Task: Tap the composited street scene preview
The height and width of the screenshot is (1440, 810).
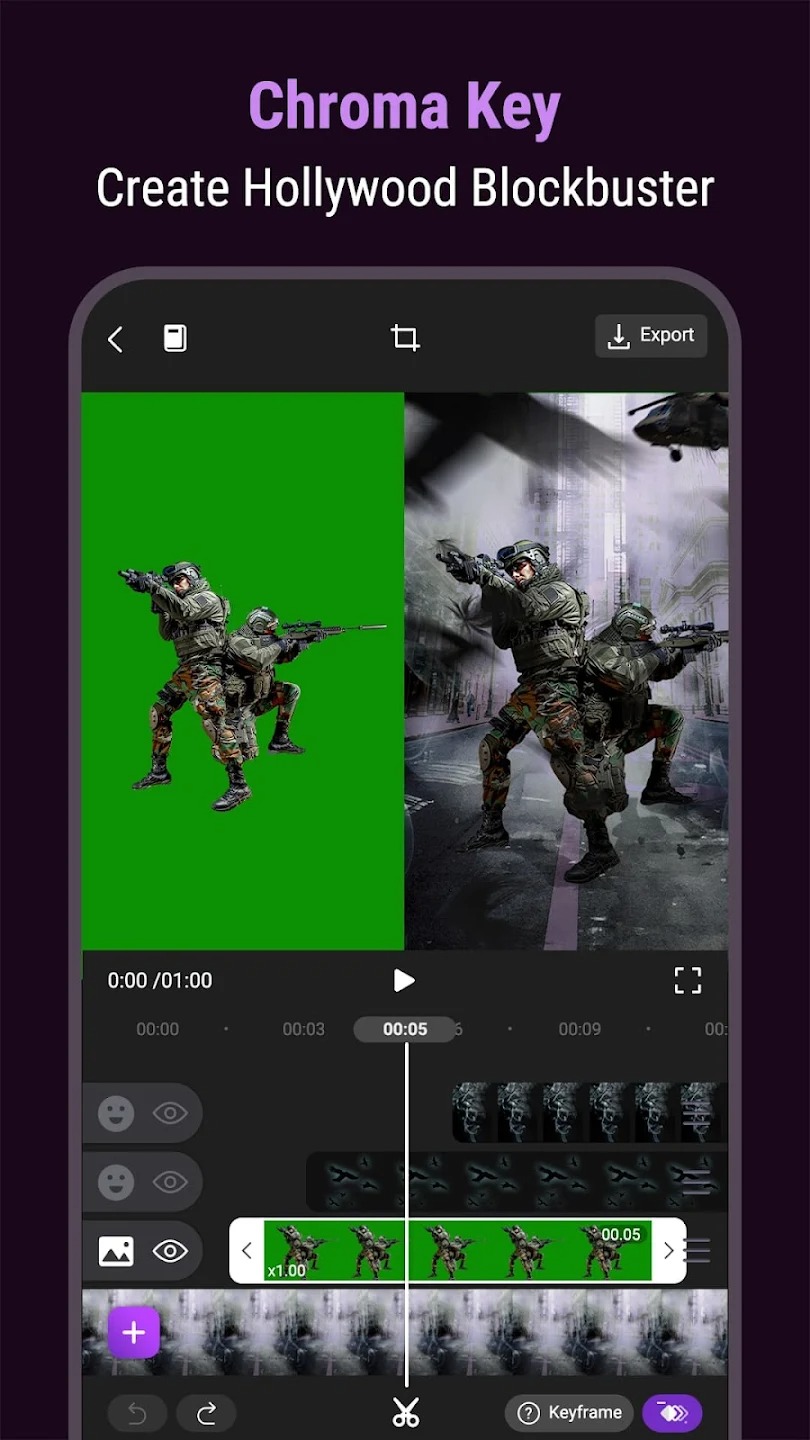Action: [566, 671]
